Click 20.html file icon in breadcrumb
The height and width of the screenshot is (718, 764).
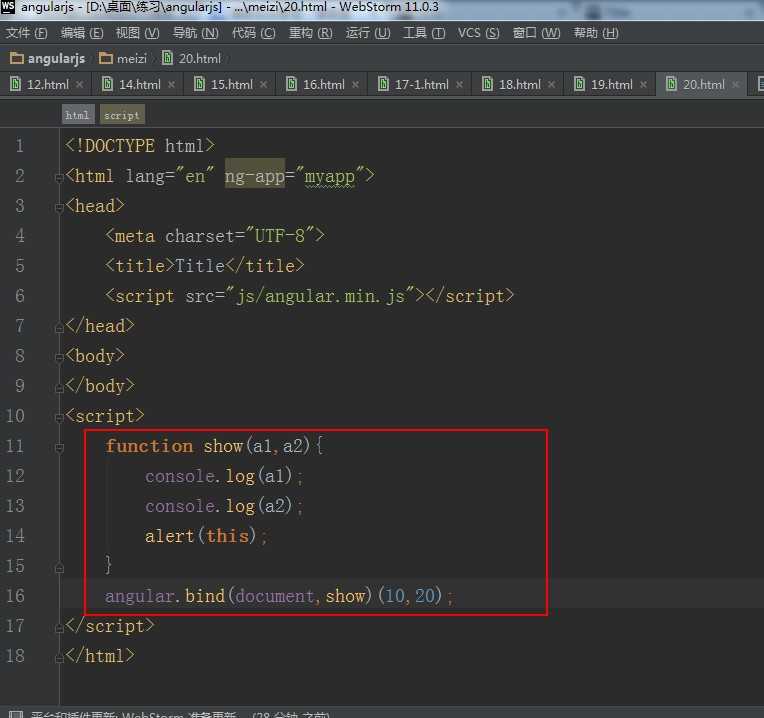[167, 58]
